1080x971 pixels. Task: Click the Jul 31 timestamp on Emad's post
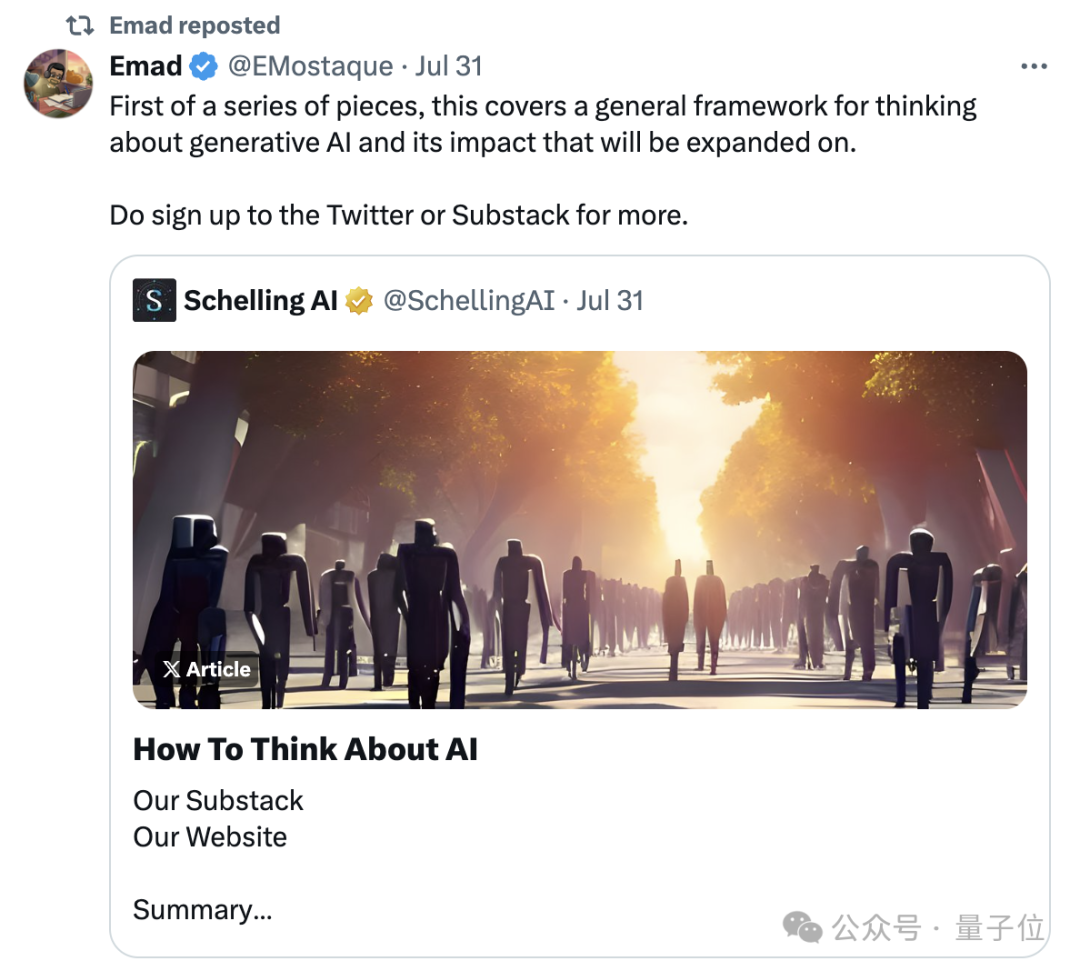pyautogui.click(x=449, y=66)
